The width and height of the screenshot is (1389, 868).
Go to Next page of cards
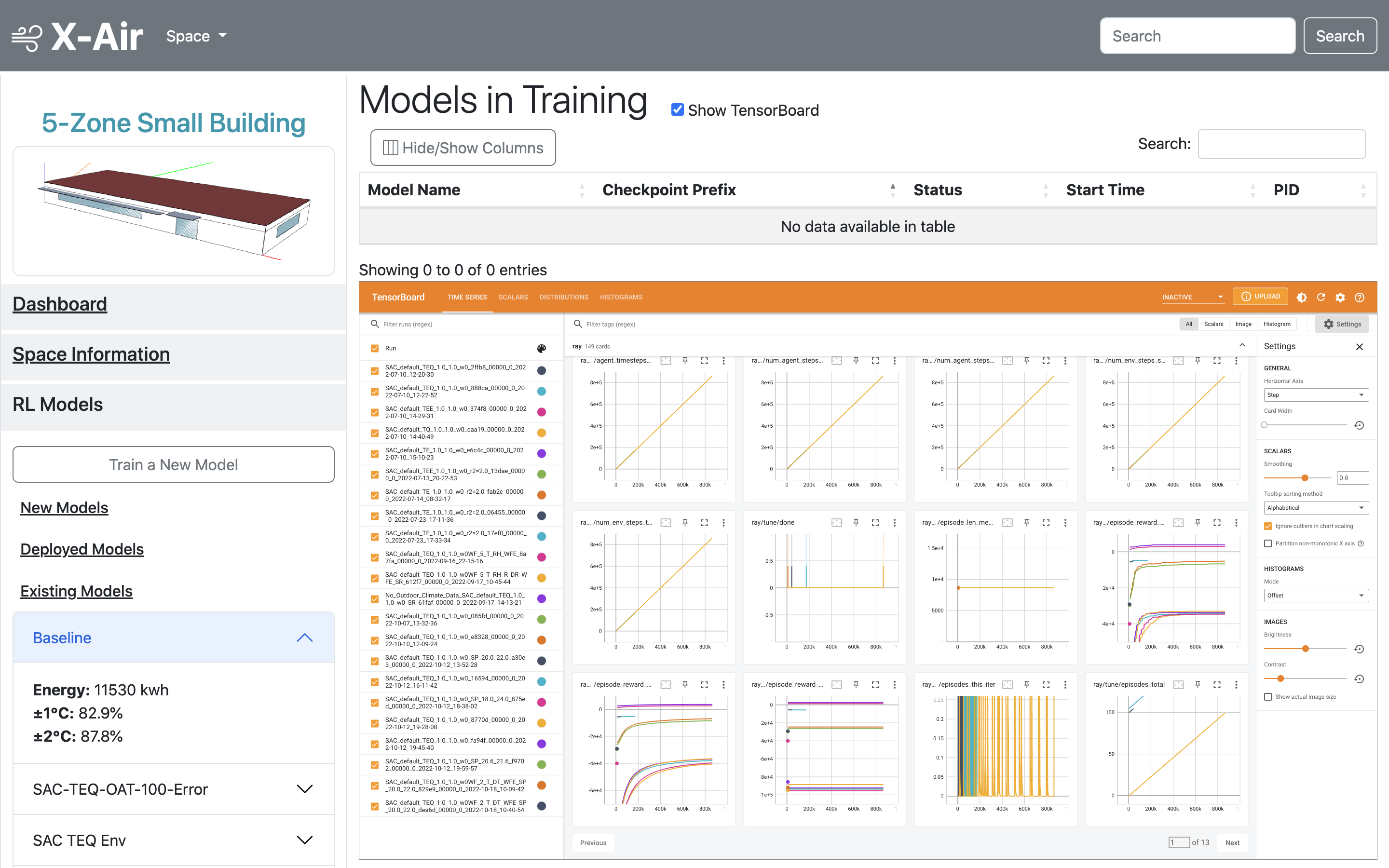pyautogui.click(x=1232, y=843)
